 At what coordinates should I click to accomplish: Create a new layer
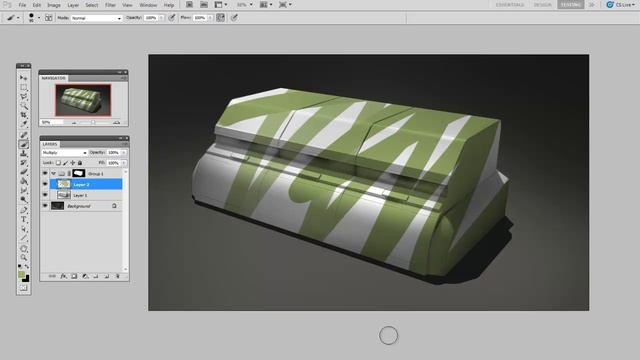(107, 276)
